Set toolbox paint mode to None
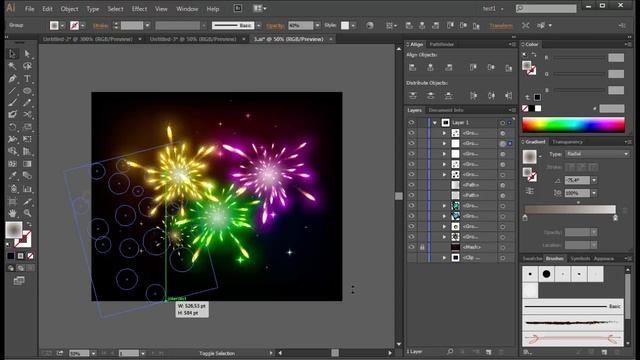The height and width of the screenshot is (360, 640). coord(30,256)
